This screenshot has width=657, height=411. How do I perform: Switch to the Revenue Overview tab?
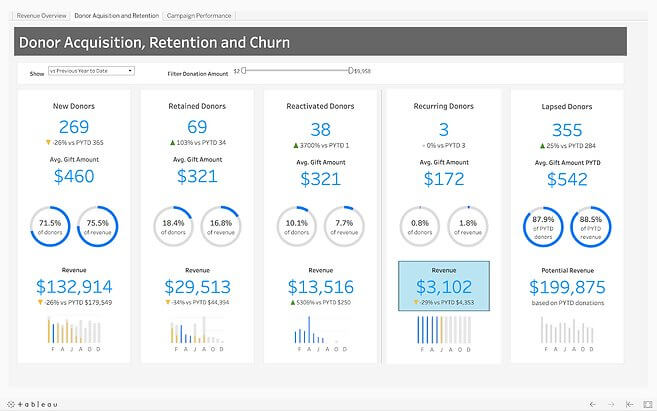point(41,16)
